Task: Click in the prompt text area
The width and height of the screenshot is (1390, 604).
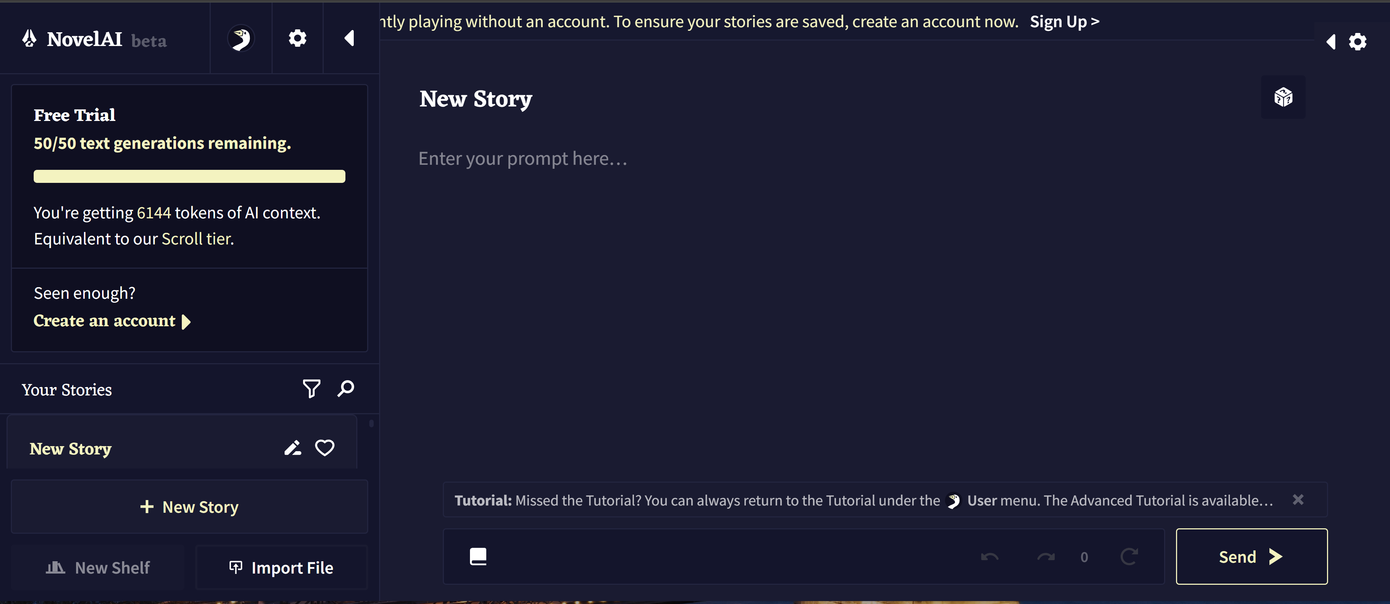Action: tap(860, 300)
